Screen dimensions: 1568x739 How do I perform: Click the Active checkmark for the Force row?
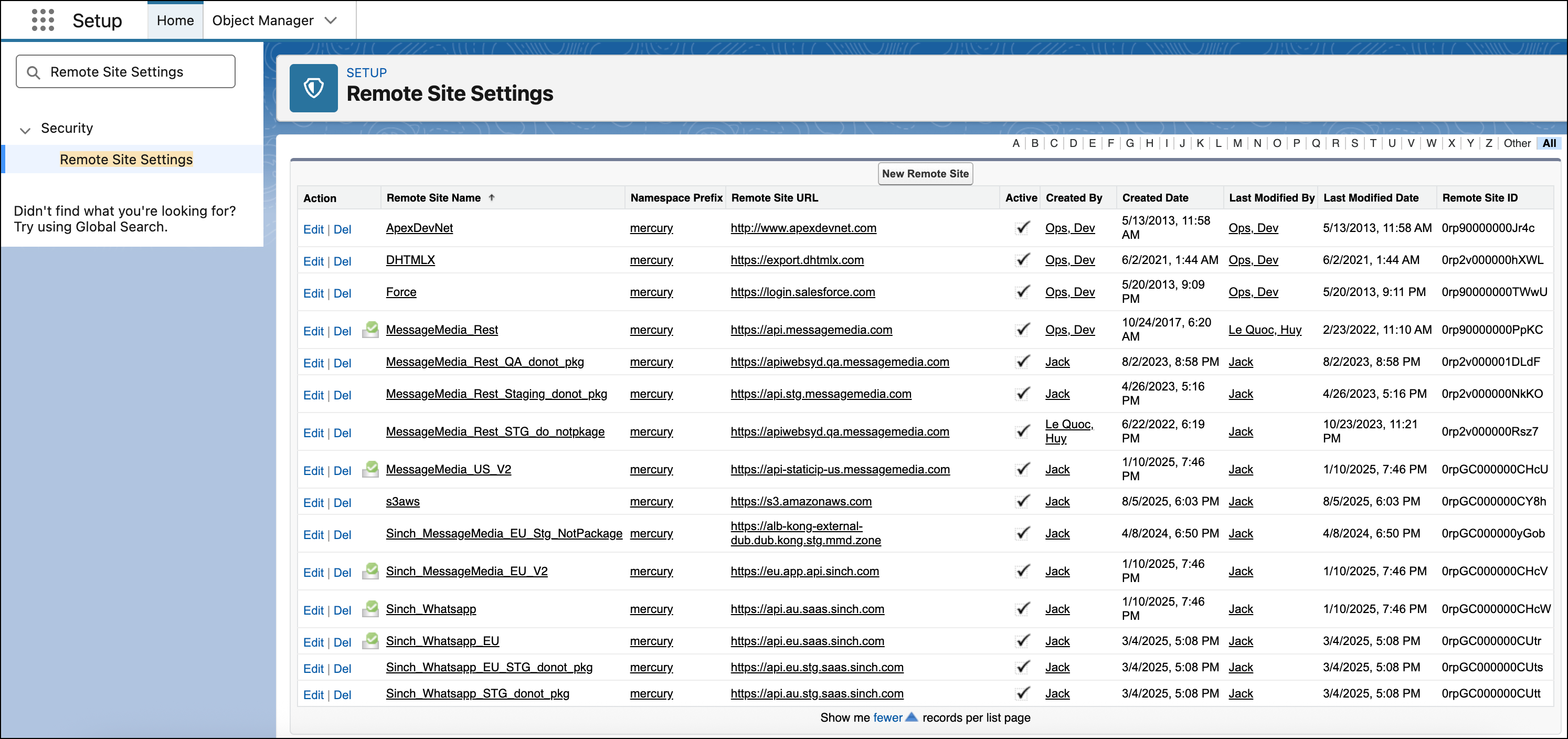click(1023, 292)
